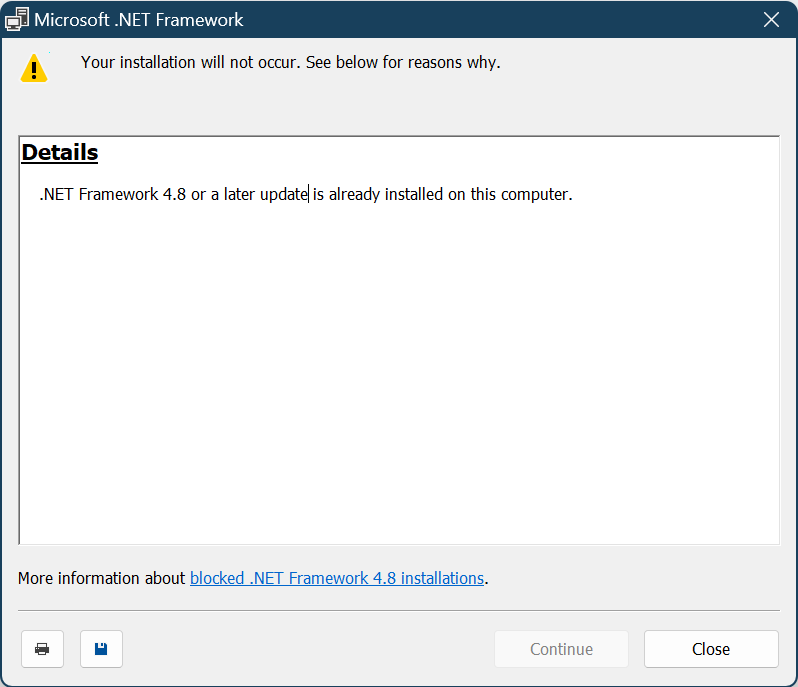The width and height of the screenshot is (798, 687).
Task: Click the .NET installer icon in title bar
Action: pyautogui.click(x=17, y=19)
